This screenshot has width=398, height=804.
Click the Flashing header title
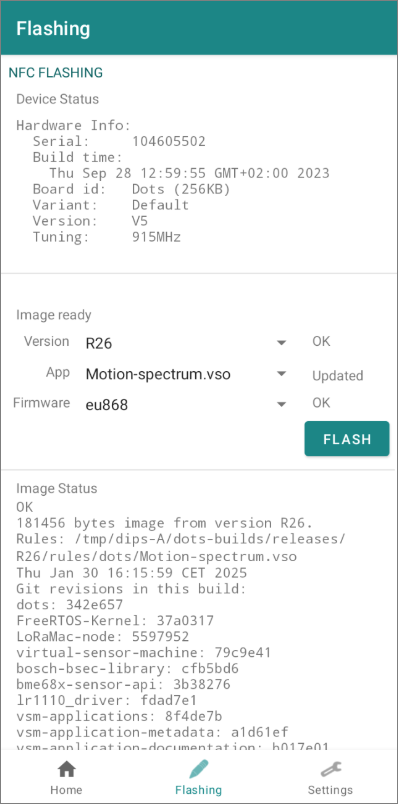[x=53, y=28]
